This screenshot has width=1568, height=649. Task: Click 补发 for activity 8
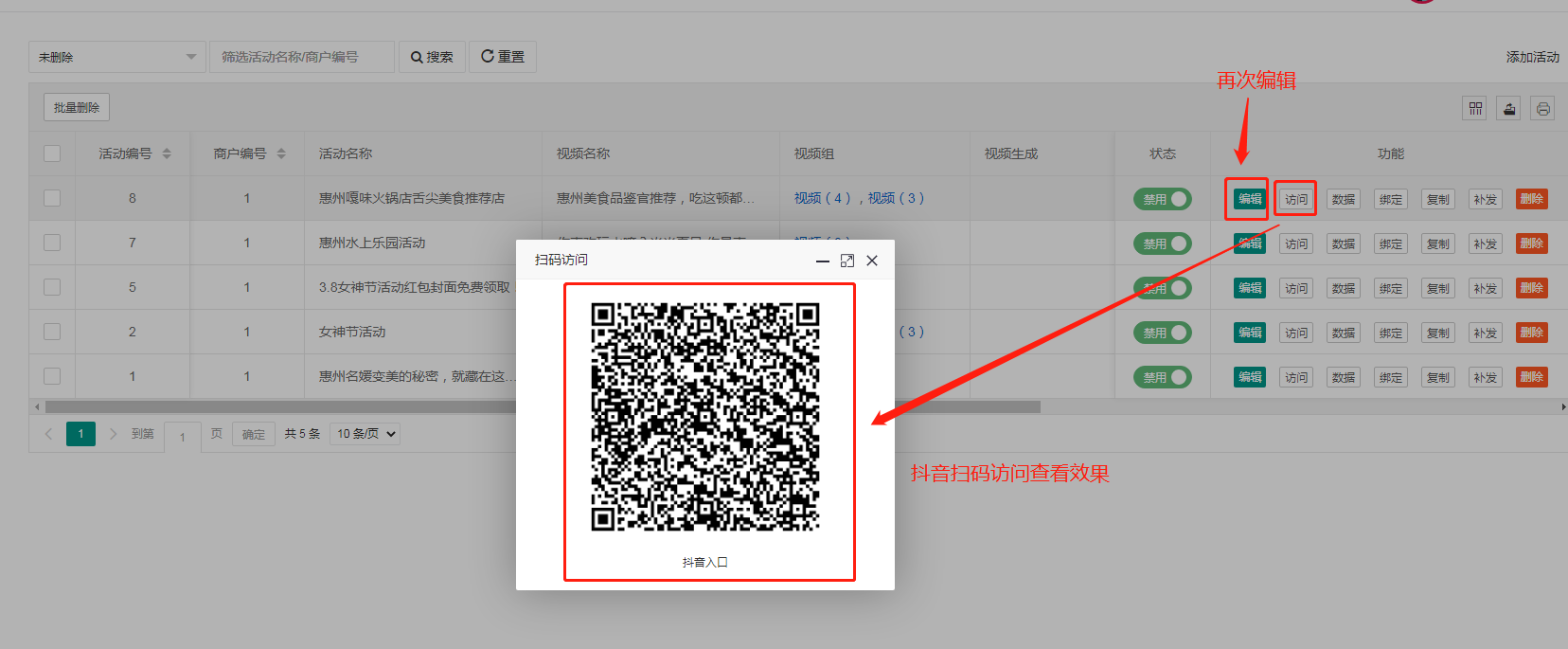[1486, 199]
